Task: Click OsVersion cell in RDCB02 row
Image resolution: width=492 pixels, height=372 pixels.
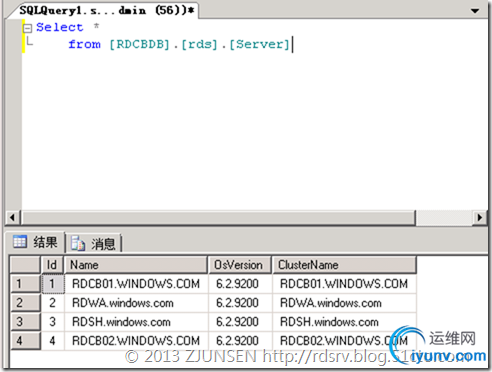Action: point(240,341)
